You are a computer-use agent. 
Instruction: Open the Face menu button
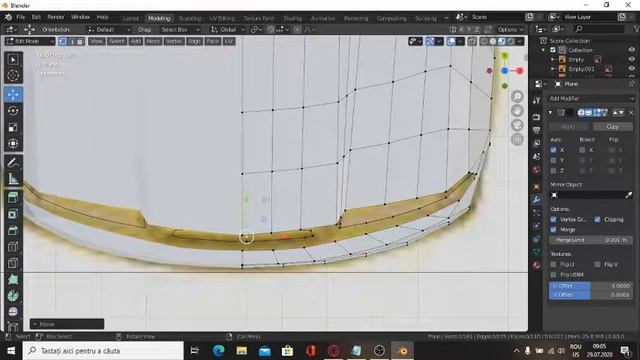click(212, 41)
